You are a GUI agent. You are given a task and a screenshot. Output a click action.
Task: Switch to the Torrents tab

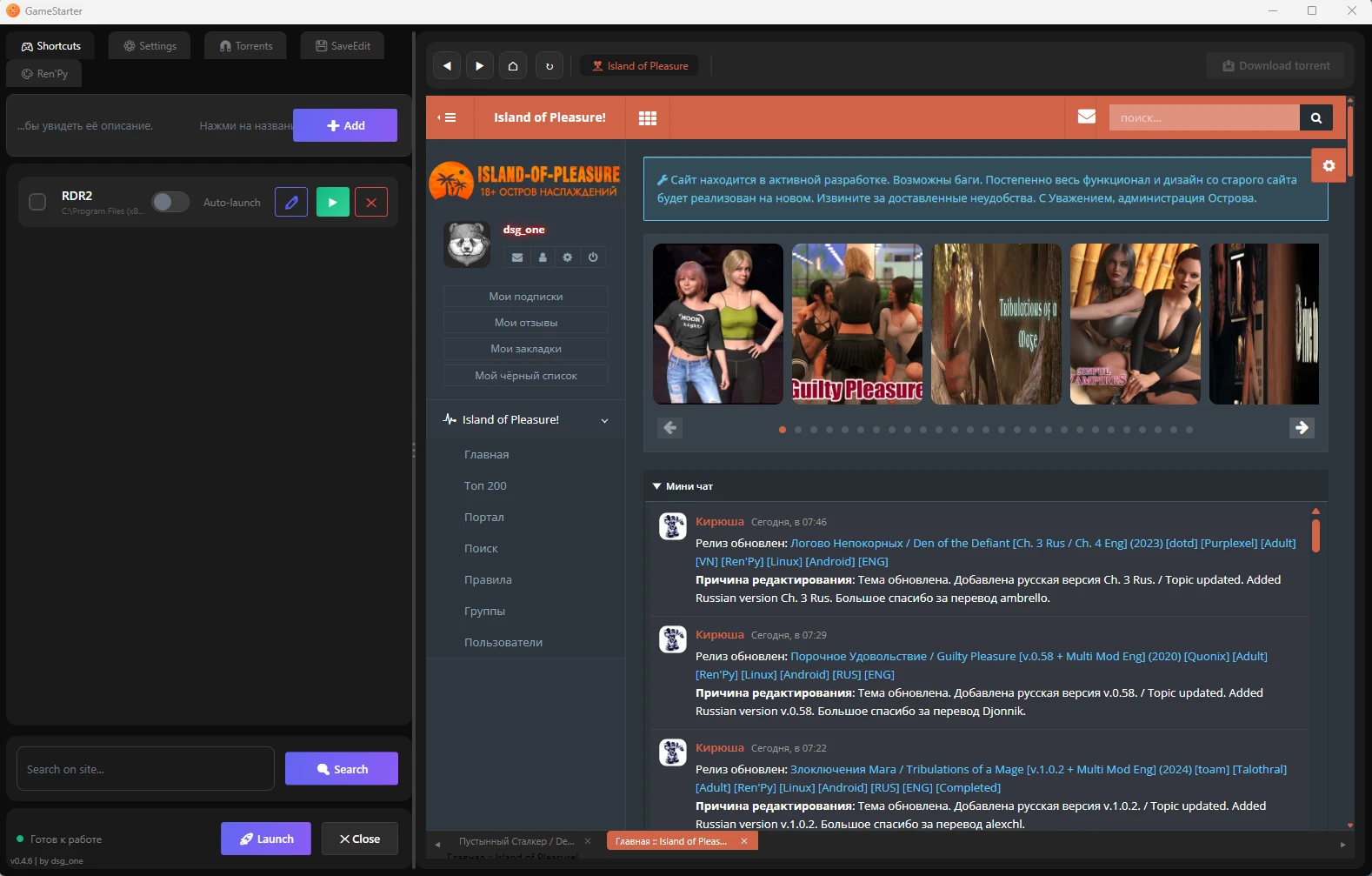pos(246,46)
